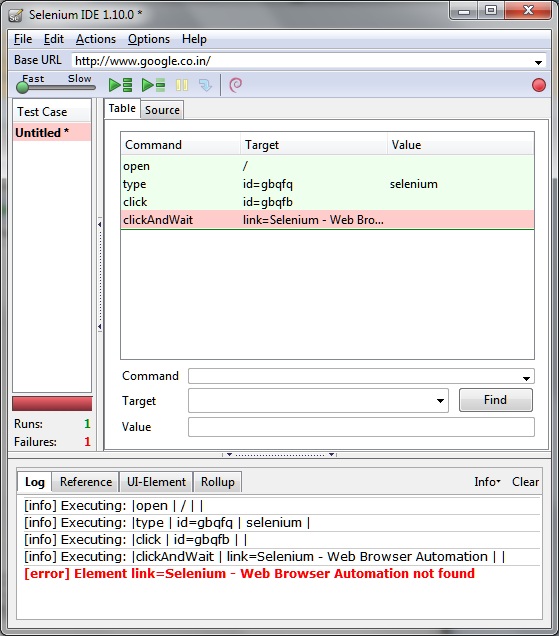
Task: Collapse test case pane upper arrow
Action: pos(100,224)
